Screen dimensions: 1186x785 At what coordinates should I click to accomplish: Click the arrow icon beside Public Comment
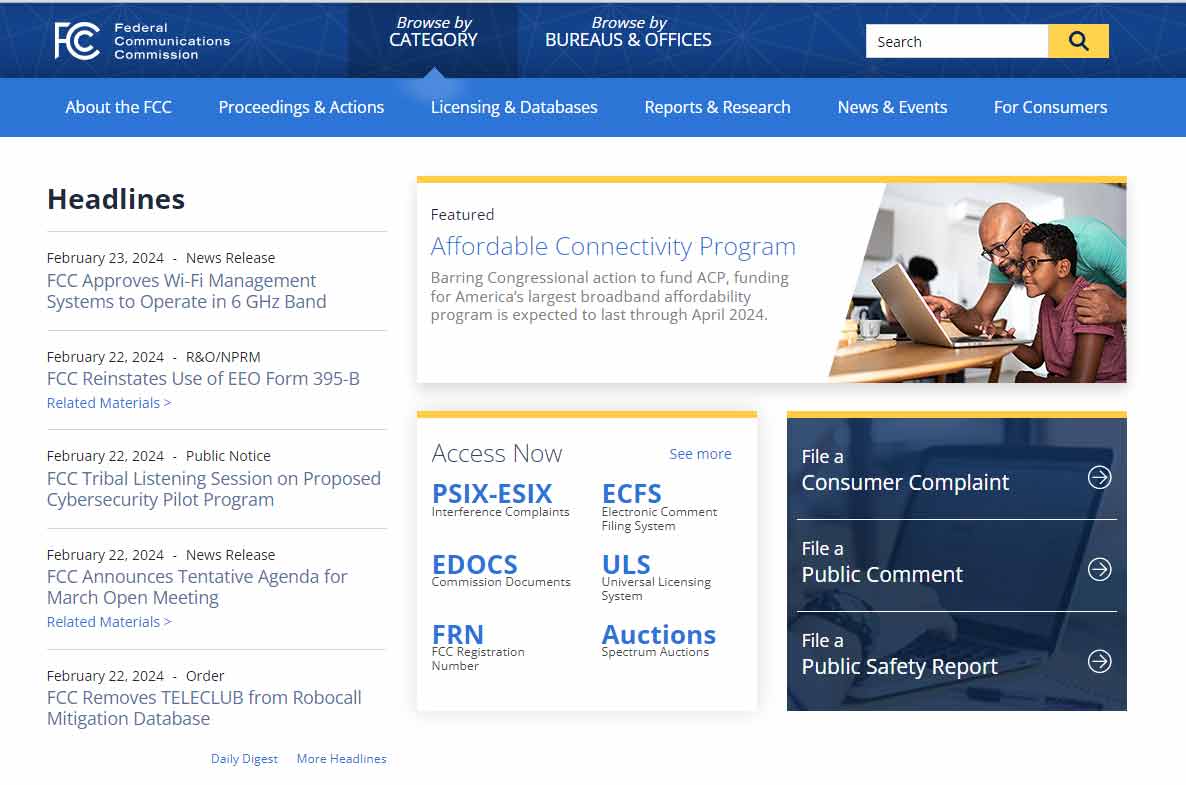point(1099,569)
